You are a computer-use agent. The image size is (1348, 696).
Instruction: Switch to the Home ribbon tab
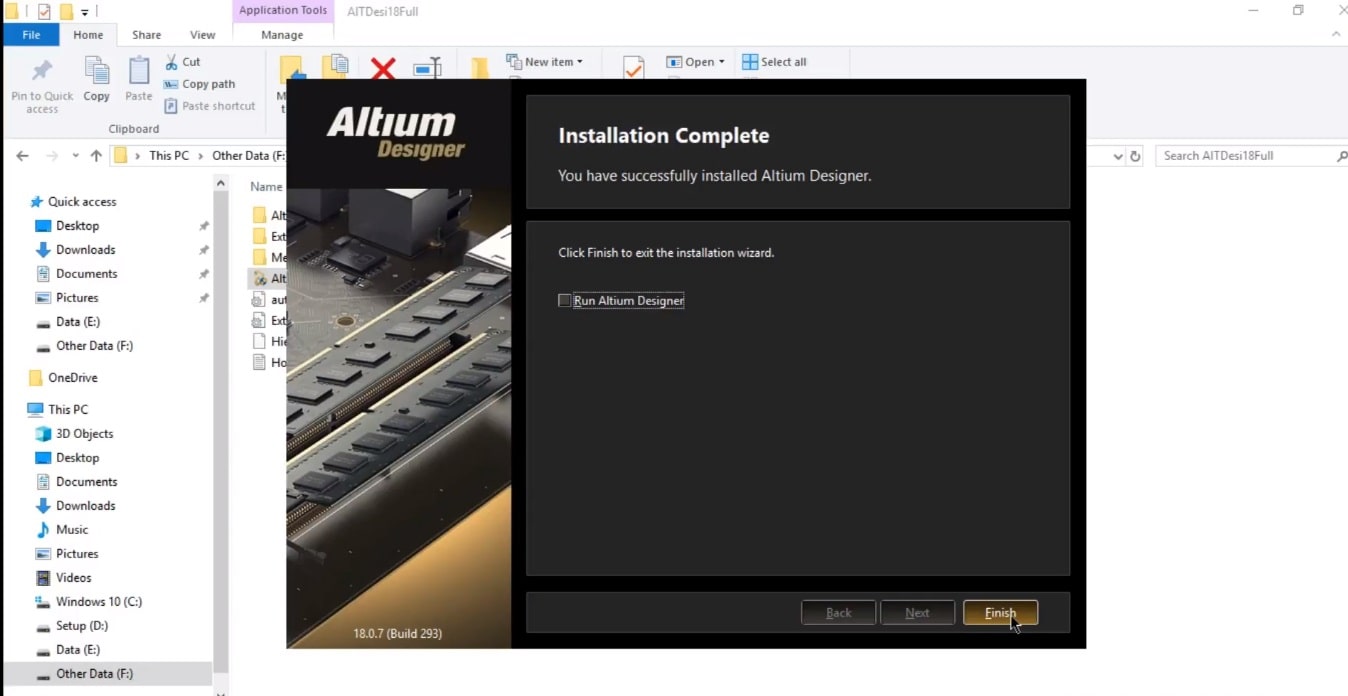point(88,35)
